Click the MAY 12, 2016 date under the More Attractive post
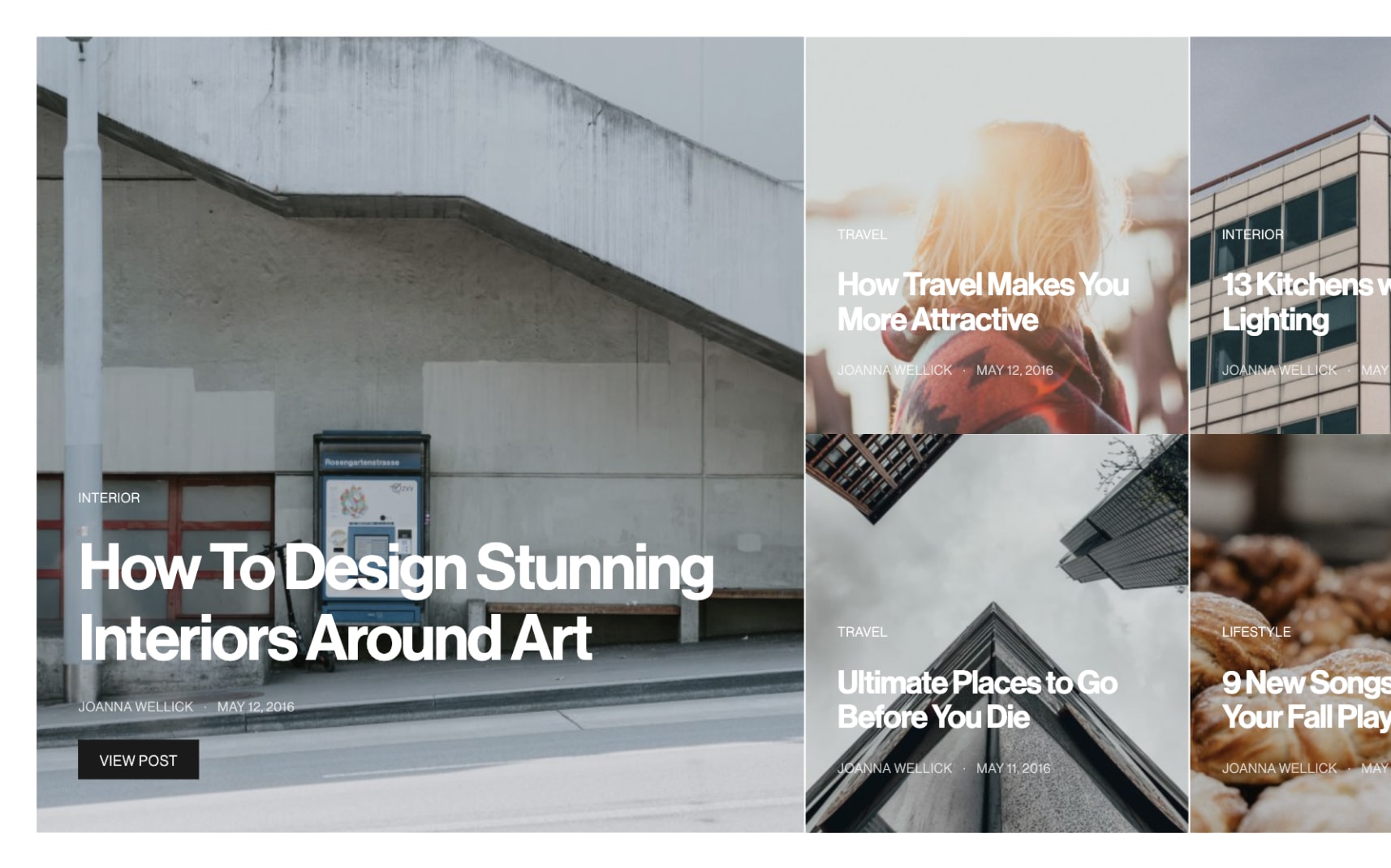The image size is (1391, 868). point(1014,370)
